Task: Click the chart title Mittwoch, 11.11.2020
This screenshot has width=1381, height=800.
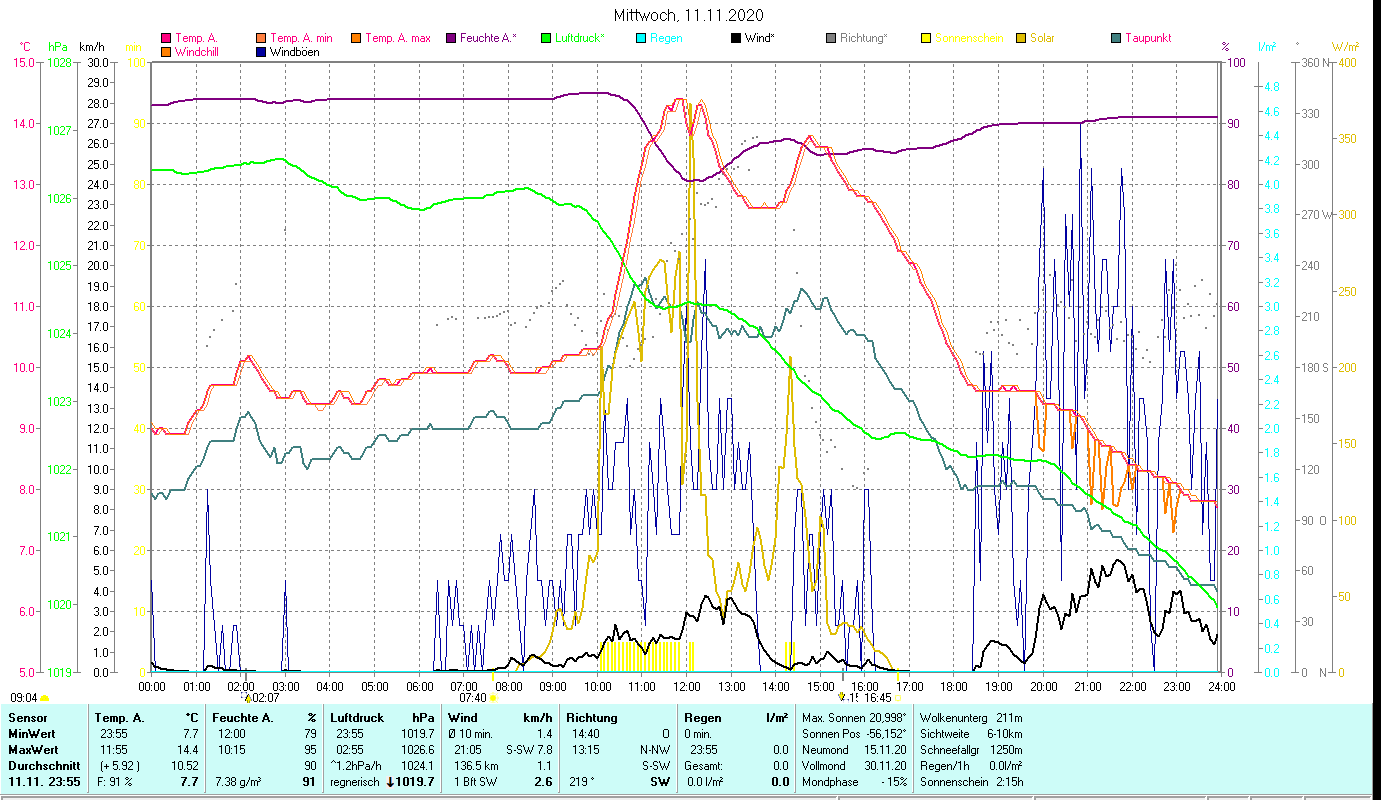Action: pyautogui.click(x=690, y=16)
